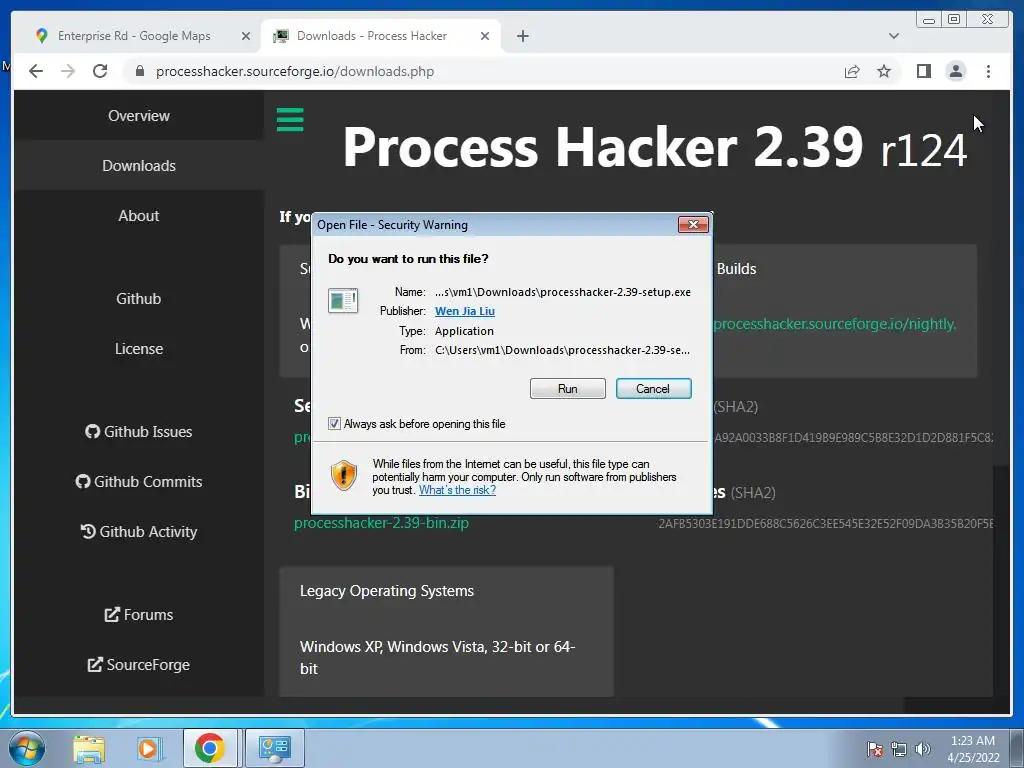Share this page via share icon
Image resolution: width=1024 pixels, height=768 pixels.
click(852, 71)
